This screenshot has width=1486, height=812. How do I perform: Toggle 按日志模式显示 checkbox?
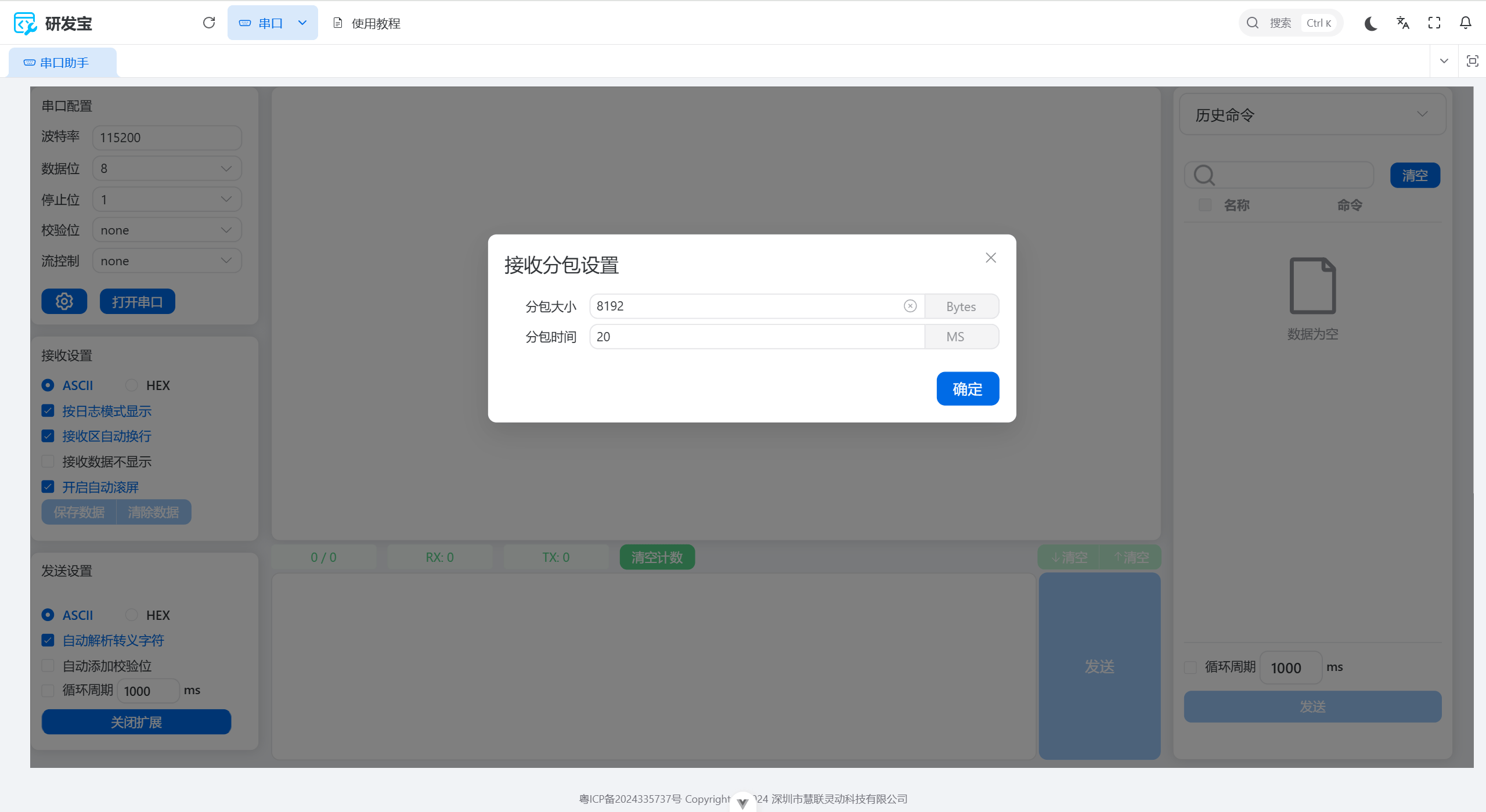point(48,411)
